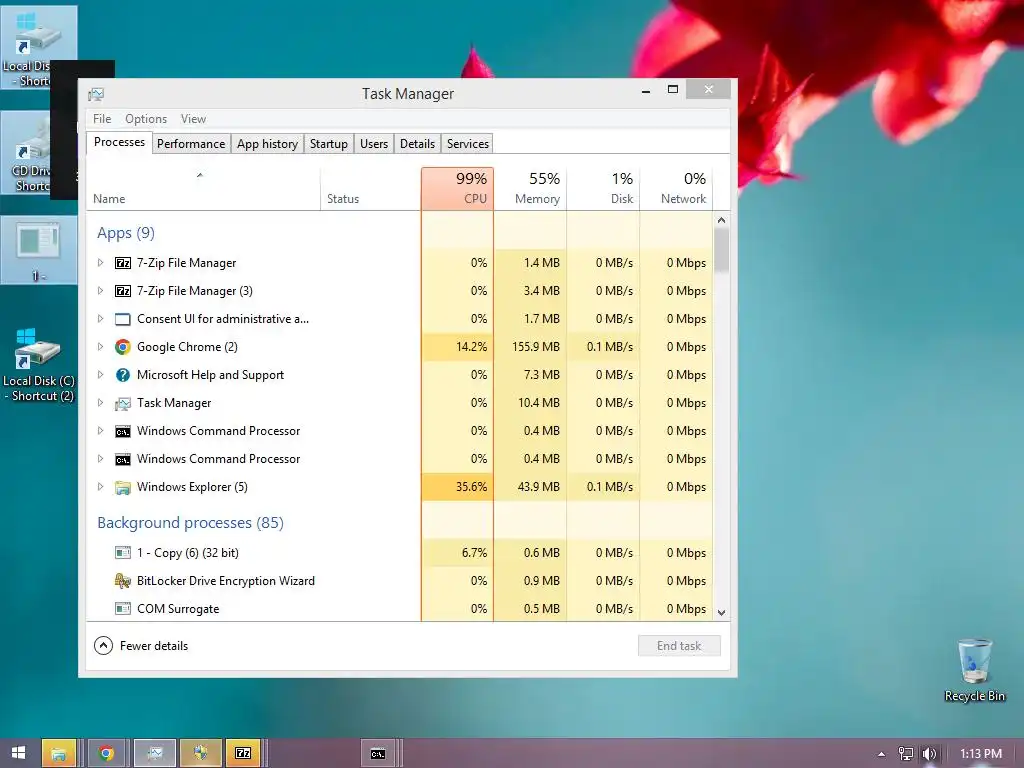Click the 14.2% CPU value
The width and height of the screenshot is (1024, 768).
point(472,347)
